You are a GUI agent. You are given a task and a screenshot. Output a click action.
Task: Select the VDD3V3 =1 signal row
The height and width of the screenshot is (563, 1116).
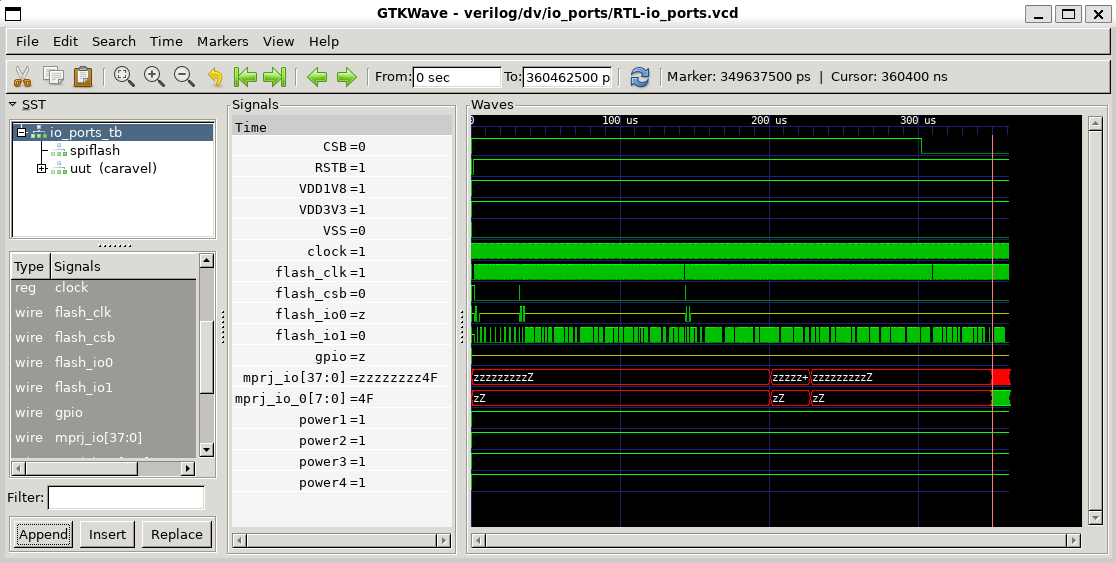coord(342,209)
